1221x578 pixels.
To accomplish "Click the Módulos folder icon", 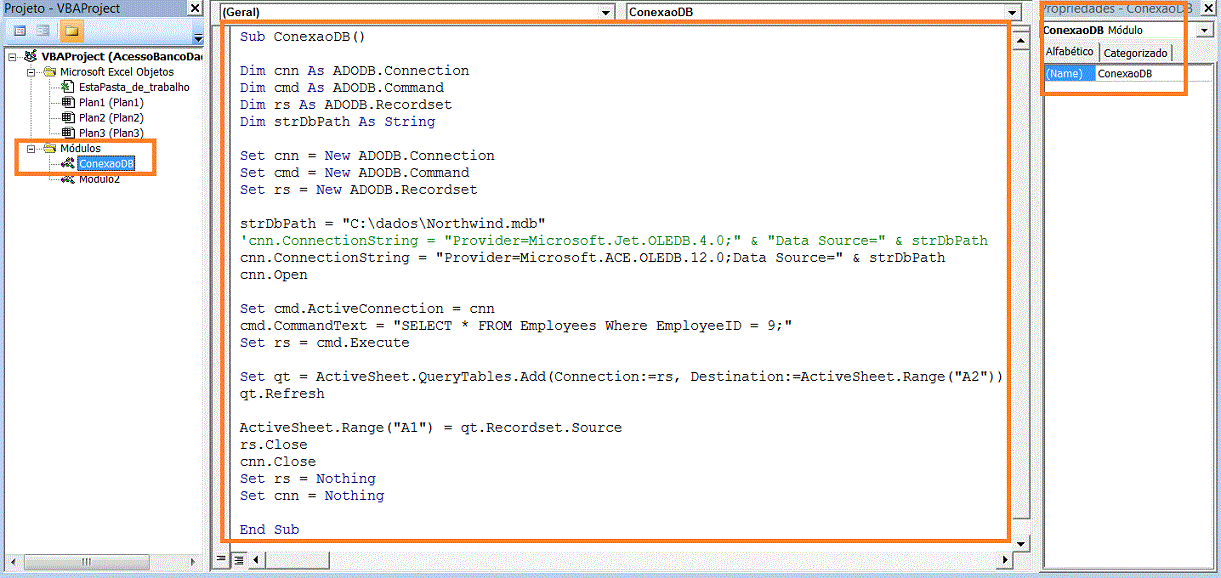I will coord(49,148).
